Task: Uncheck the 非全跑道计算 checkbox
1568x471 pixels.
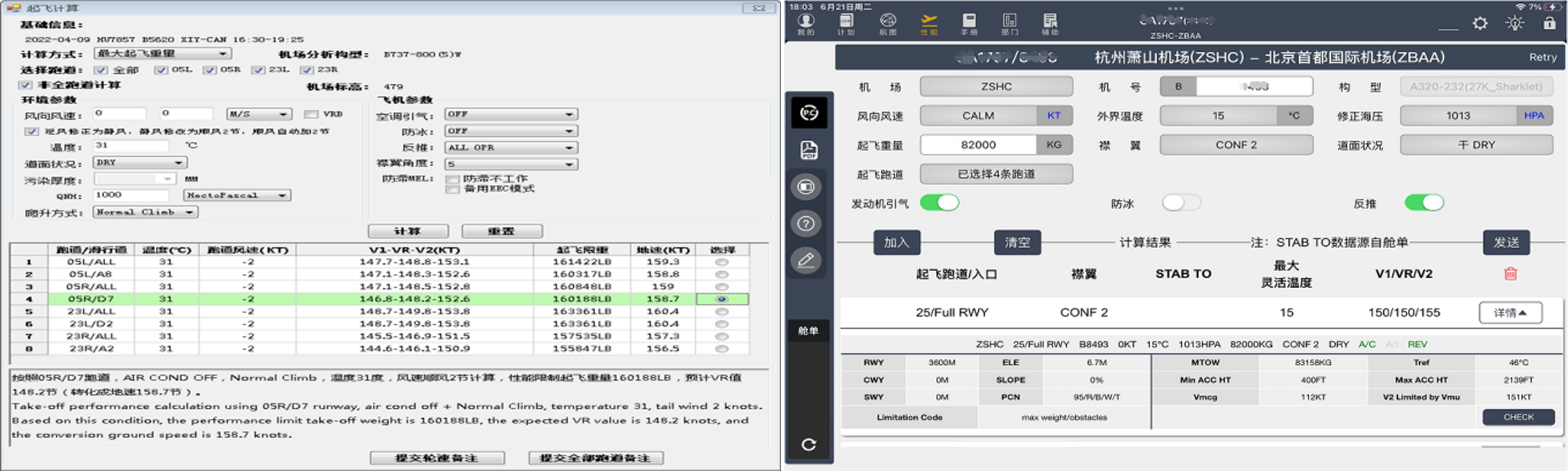Action: (26, 85)
